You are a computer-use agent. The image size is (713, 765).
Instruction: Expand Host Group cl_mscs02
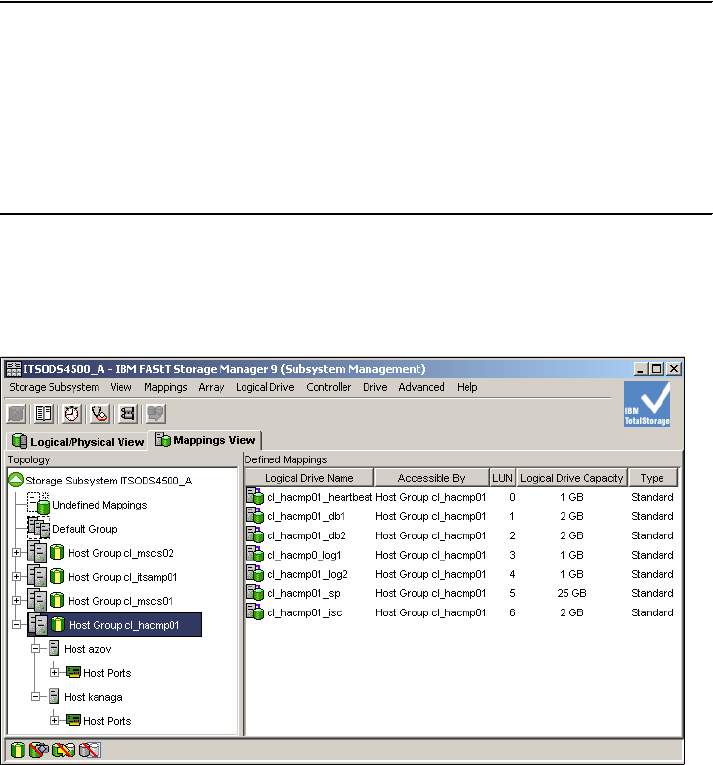pos(17,553)
